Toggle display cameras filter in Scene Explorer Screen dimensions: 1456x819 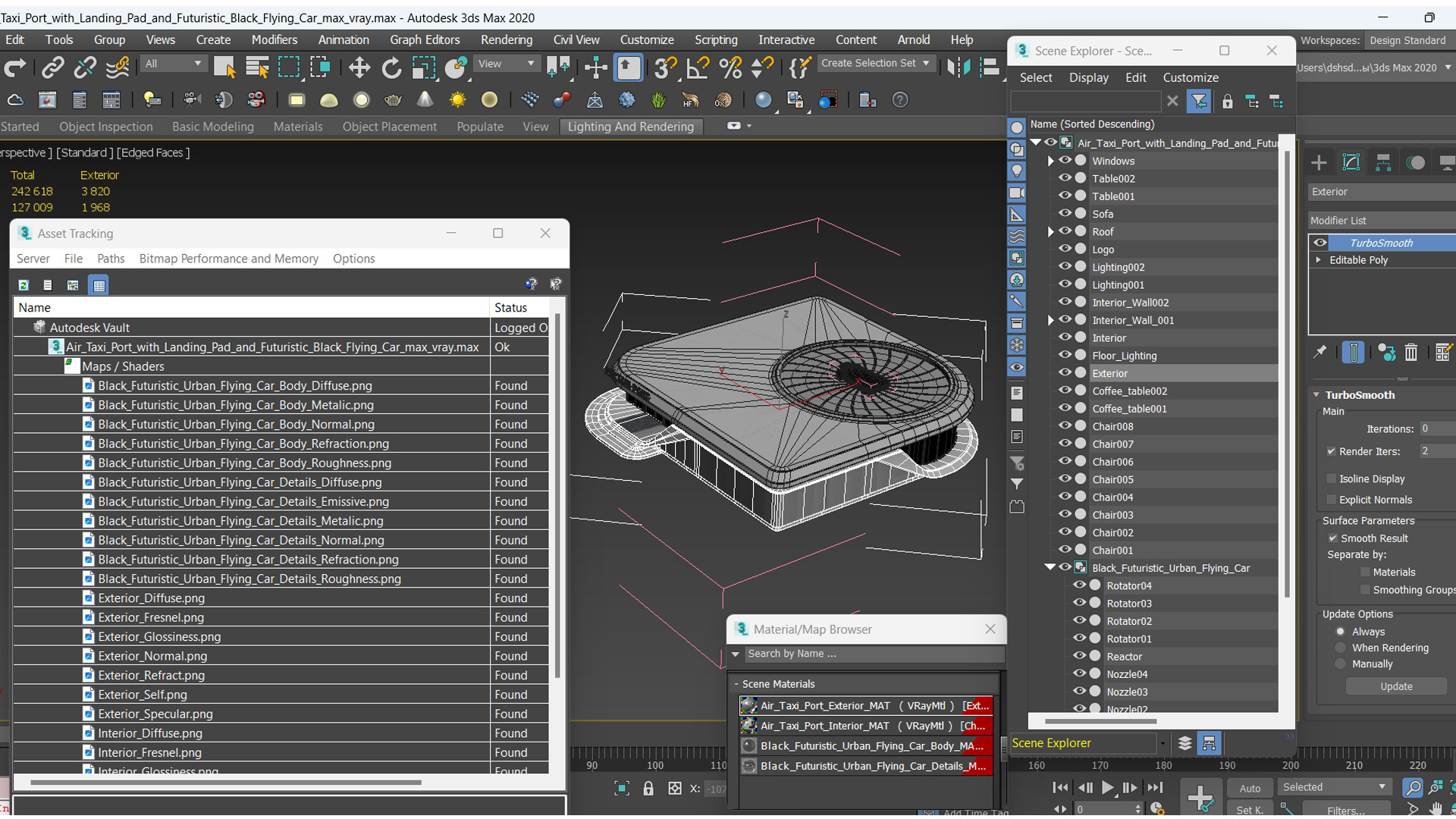(x=1017, y=193)
